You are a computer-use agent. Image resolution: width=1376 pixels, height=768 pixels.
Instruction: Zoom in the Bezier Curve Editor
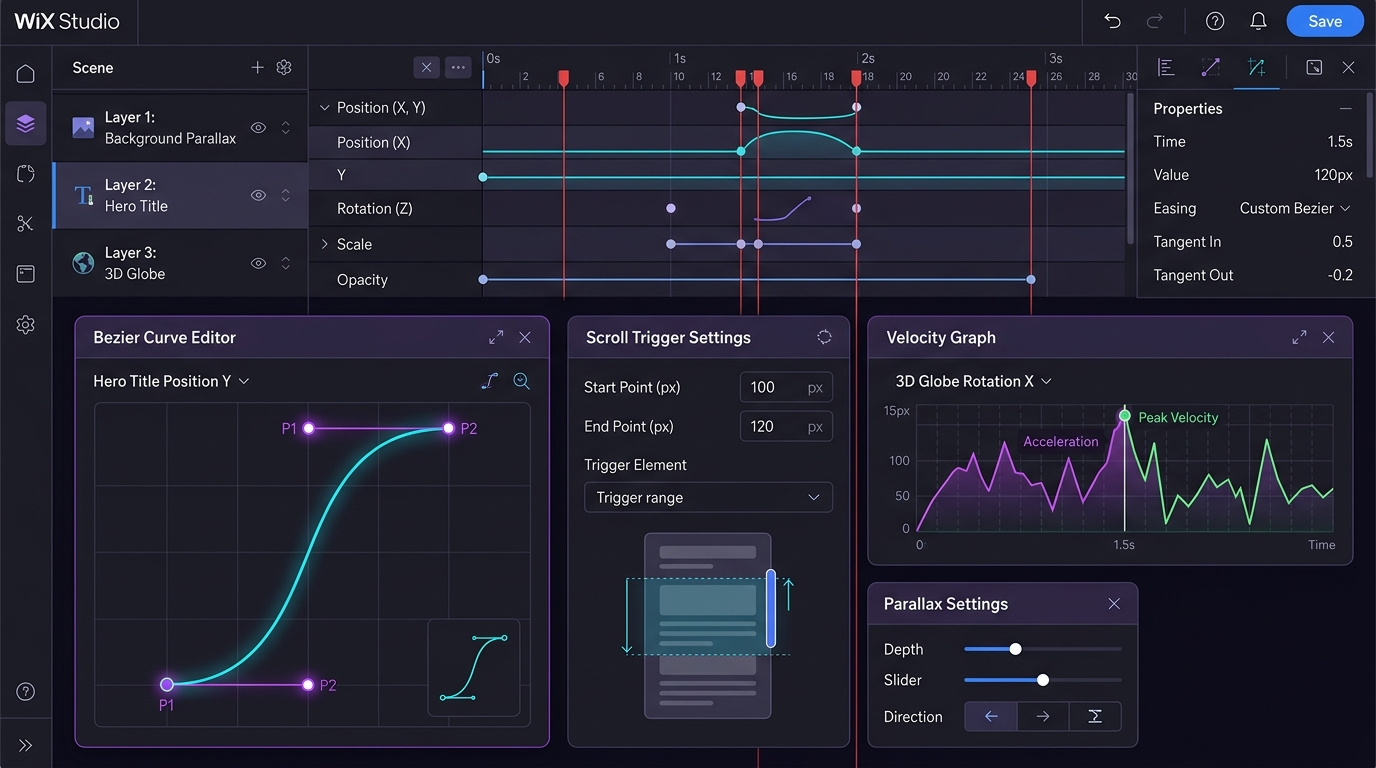pos(521,381)
